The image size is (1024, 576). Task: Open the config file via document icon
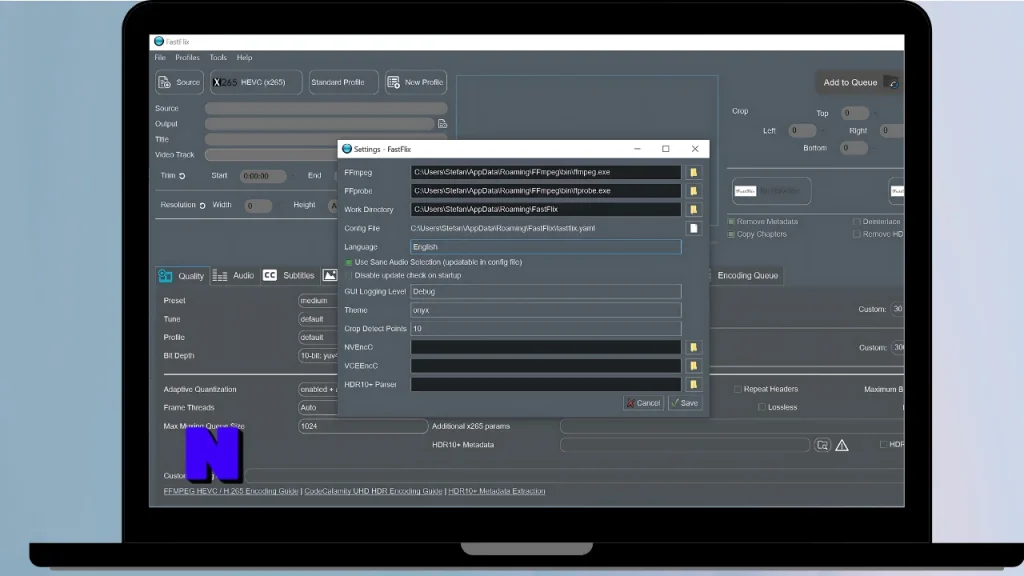point(694,229)
